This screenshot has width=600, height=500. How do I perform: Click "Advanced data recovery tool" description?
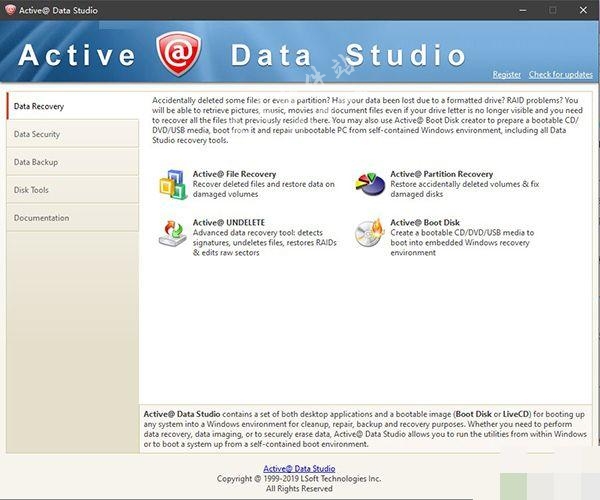tap(264, 243)
